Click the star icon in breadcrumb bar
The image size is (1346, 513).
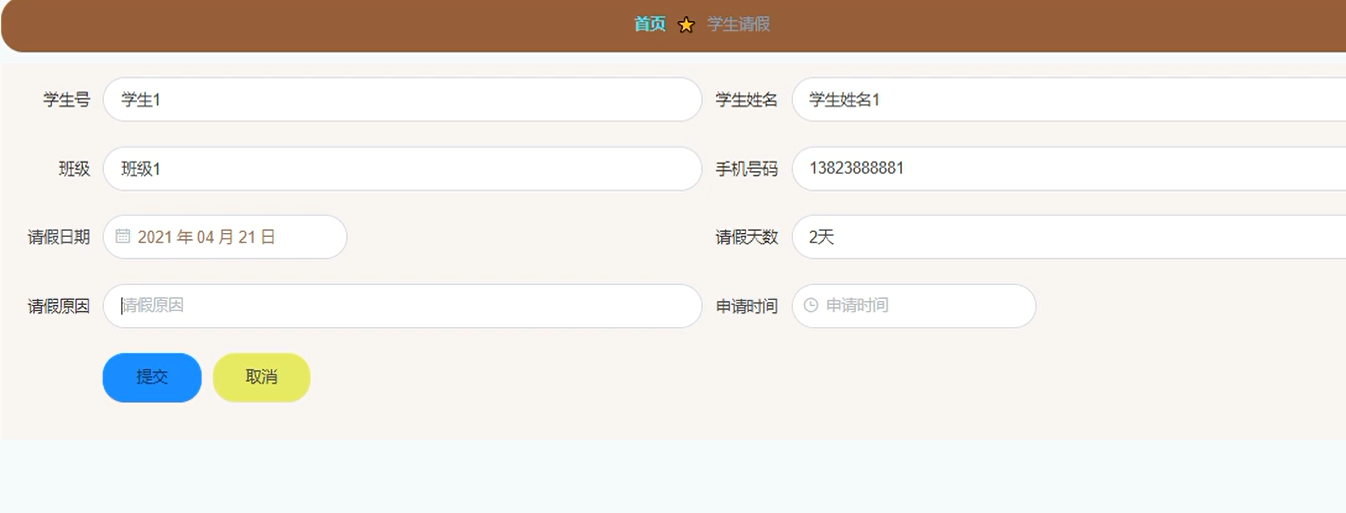(x=686, y=25)
